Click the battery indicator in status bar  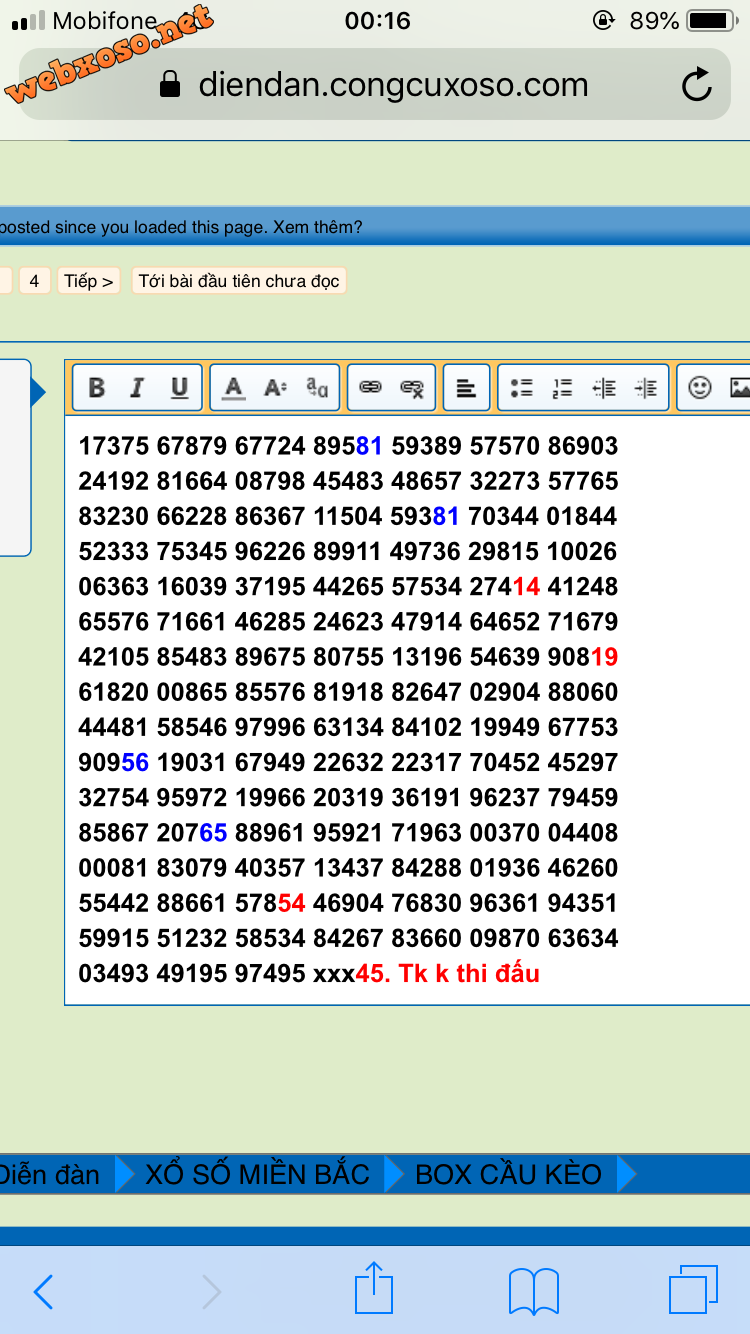click(x=713, y=20)
